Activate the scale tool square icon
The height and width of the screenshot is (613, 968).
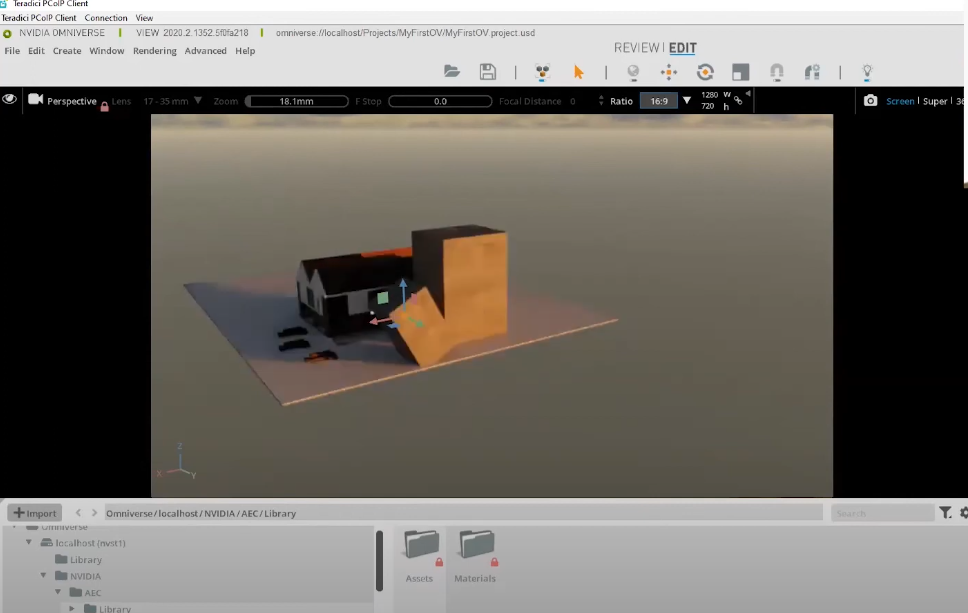point(741,72)
